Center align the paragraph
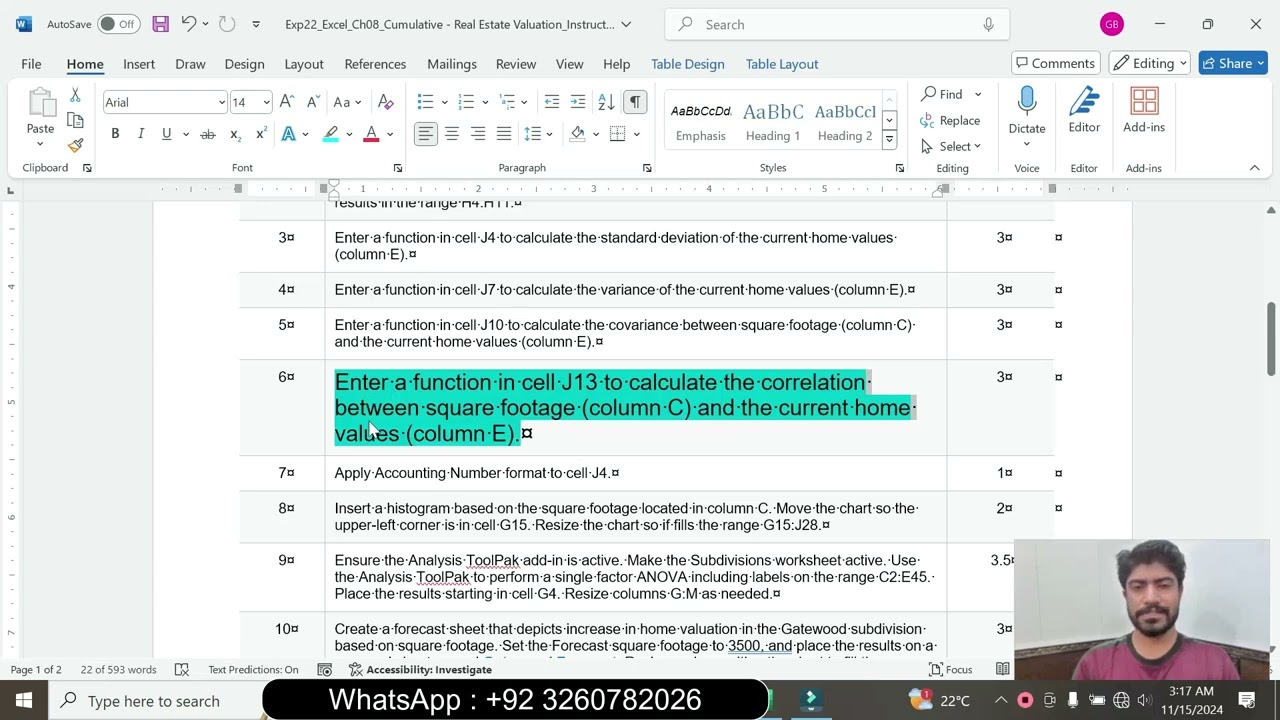1280x720 pixels. click(x=452, y=134)
